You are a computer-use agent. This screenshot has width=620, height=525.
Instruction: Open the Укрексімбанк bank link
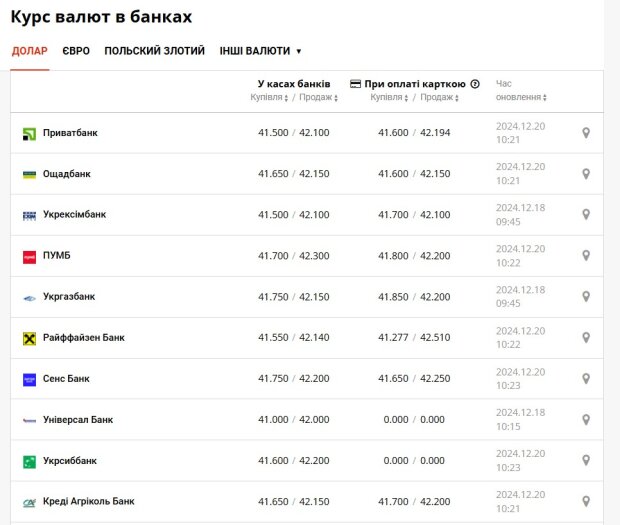click(x=75, y=215)
